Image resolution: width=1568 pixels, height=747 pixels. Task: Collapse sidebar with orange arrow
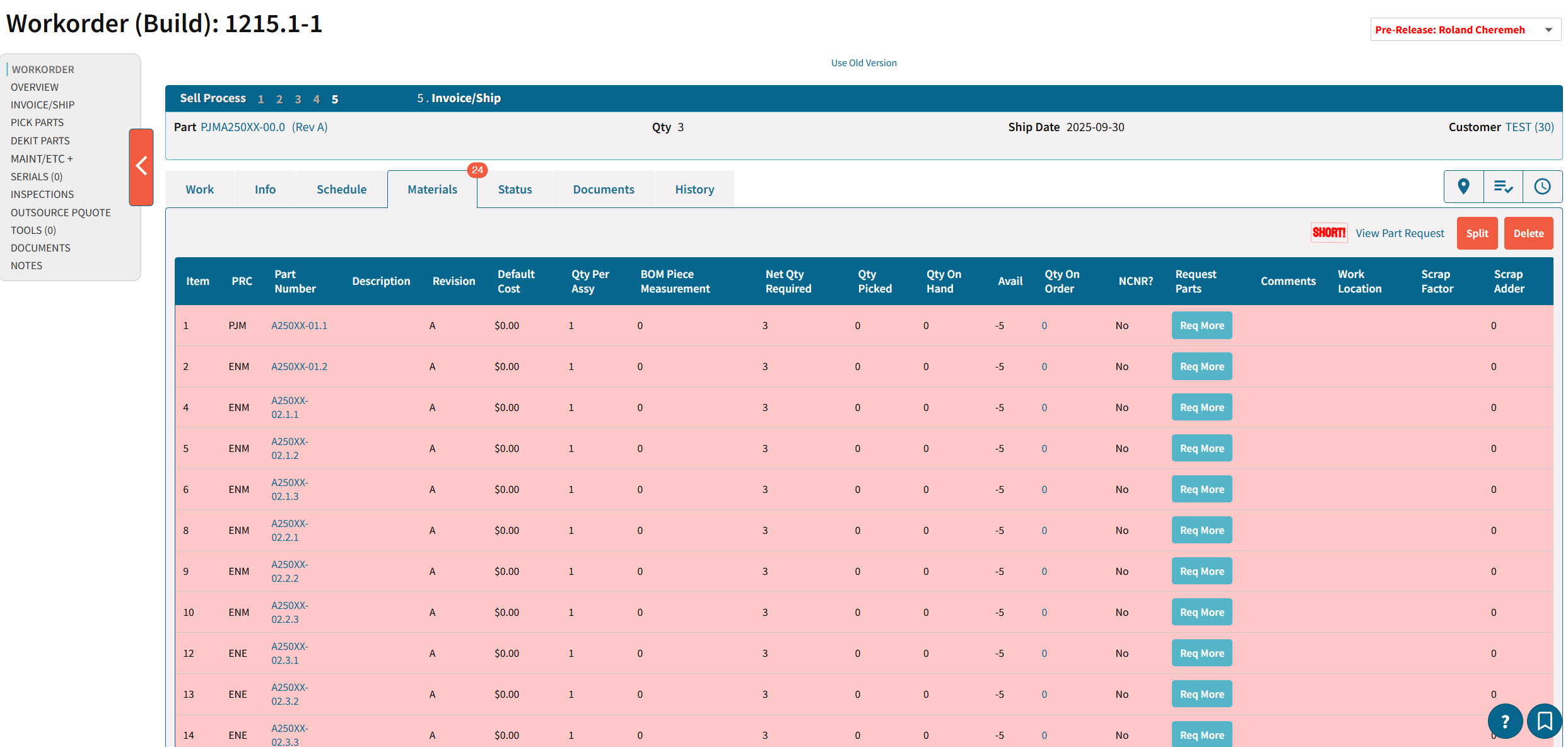tap(141, 167)
